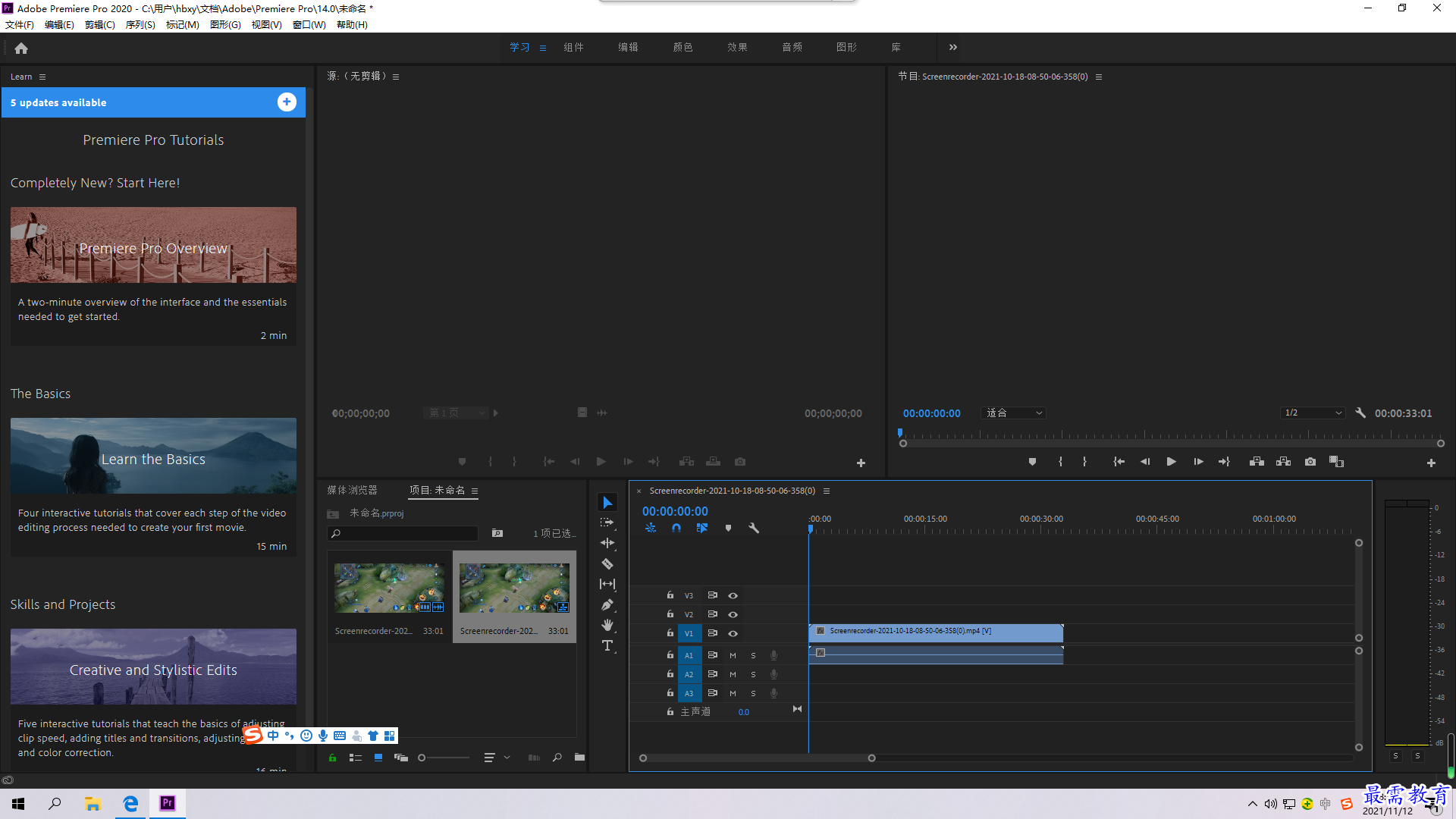Open playback resolution dropdown 1/2
The image size is (1456, 819).
click(1313, 413)
